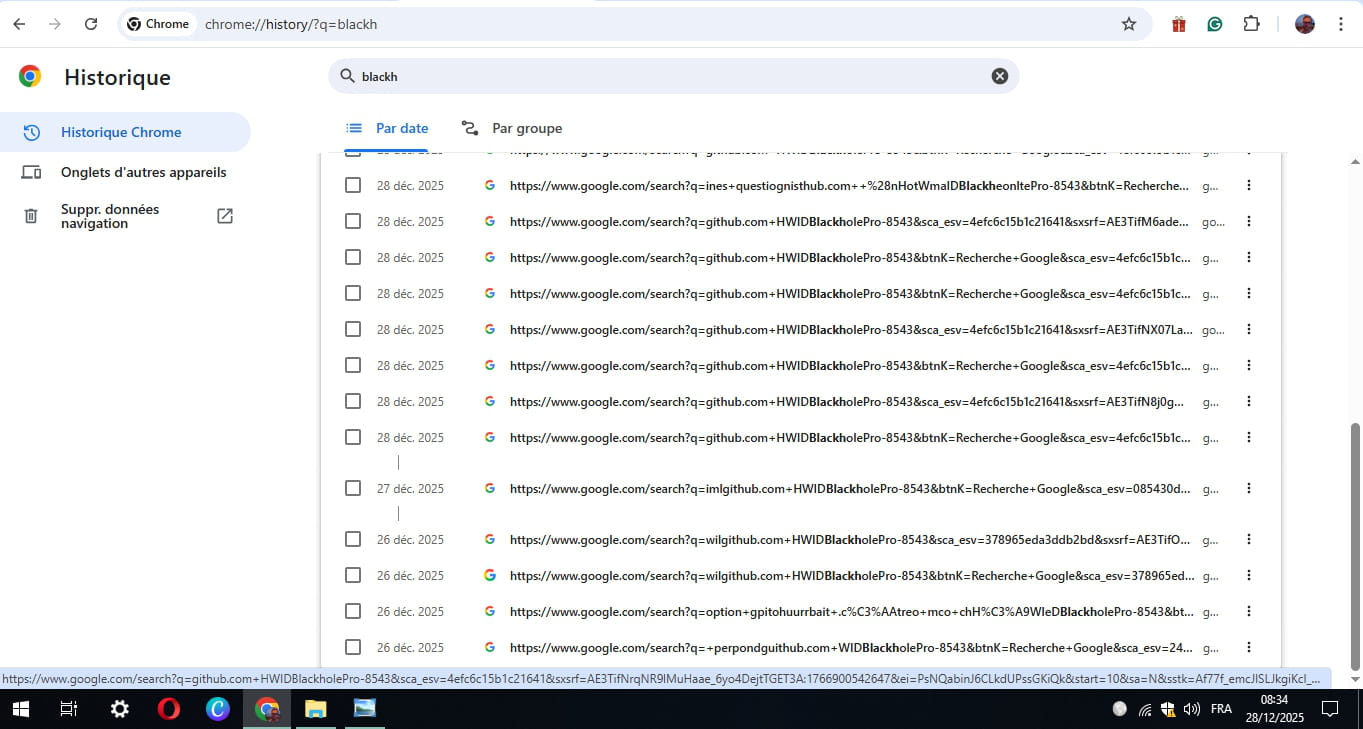
Task: Reload the page using refresh icon
Action: pos(91,24)
